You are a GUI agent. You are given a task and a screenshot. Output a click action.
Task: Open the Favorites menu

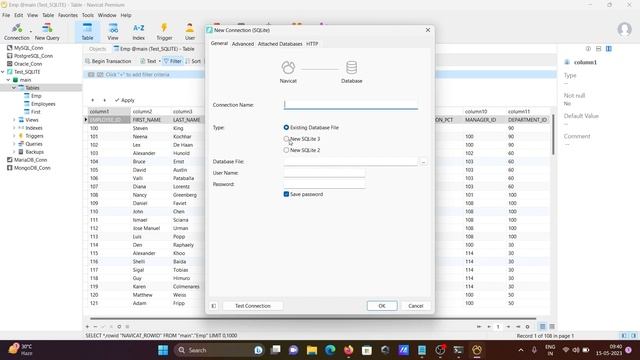(x=68, y=15)
